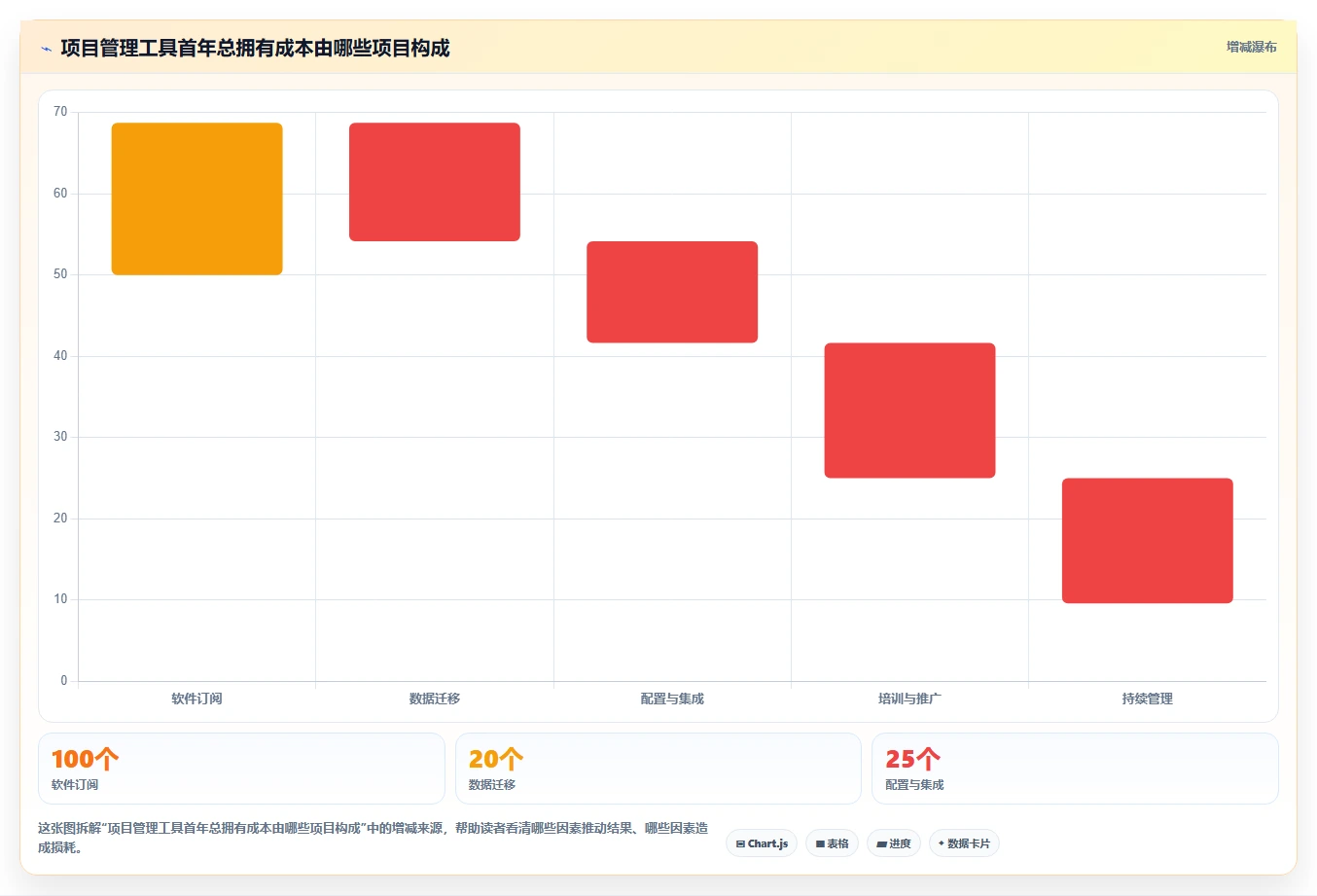The width and height of the screenshot is (1317, 896).
Task: Open the 20个 数据迁移 data card
Action: 658,769
